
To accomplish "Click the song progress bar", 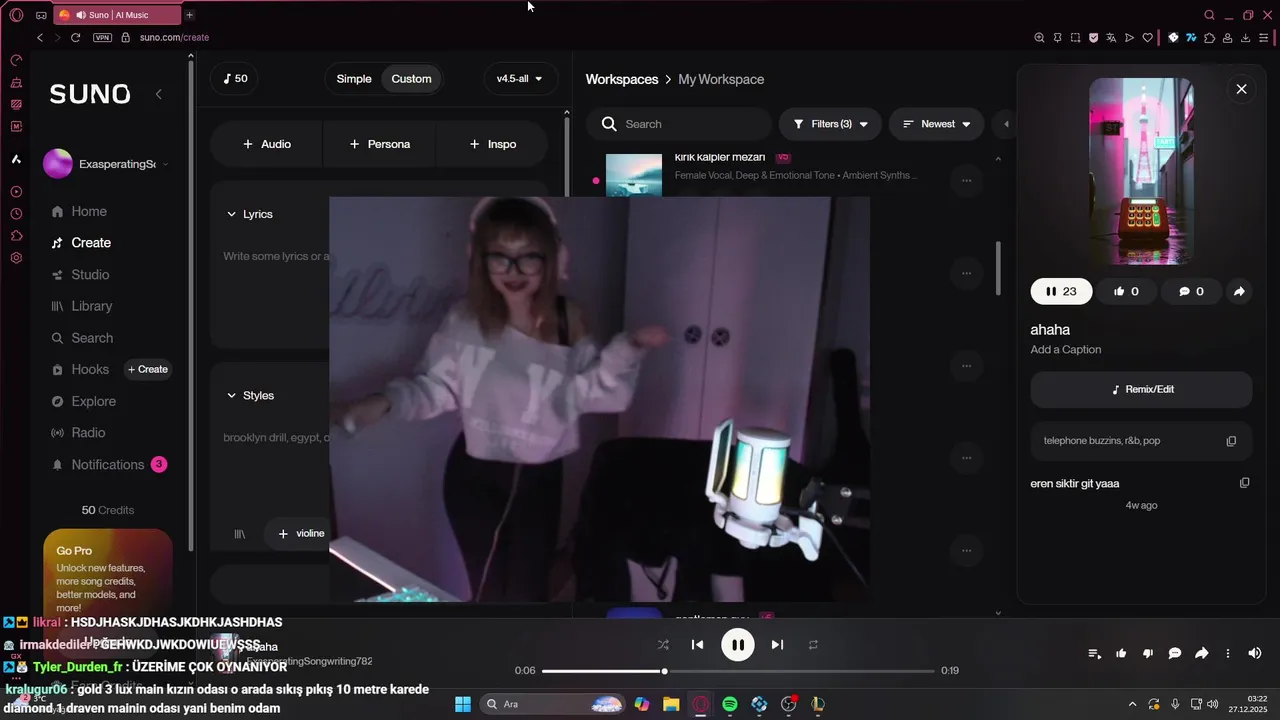I will tap(738, 671).
